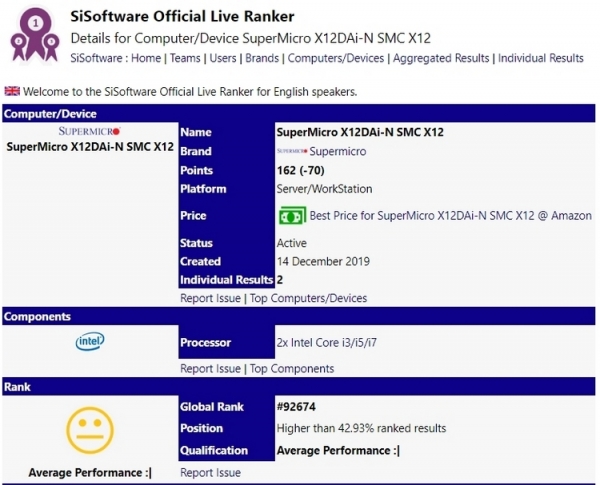
Task: Click Report Issue under the Rank section
Action: coord(210,473)
